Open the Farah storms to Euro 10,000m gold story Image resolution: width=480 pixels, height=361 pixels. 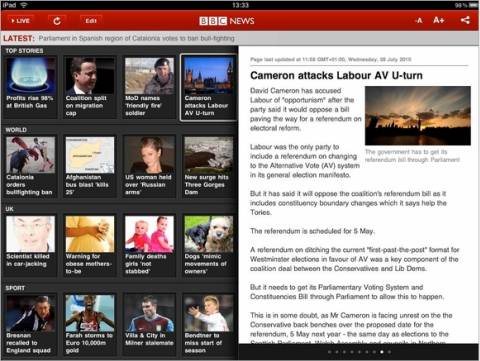[90, 324]
